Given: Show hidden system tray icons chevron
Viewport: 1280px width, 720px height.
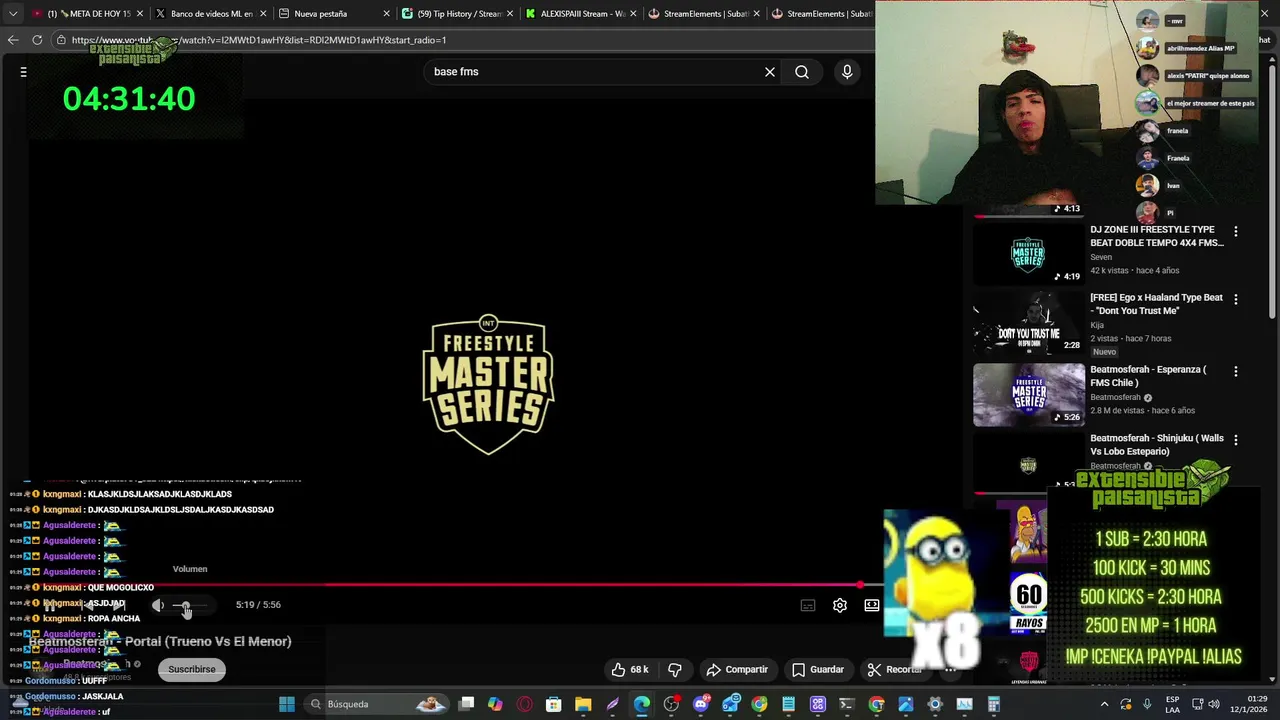Looking at the screenshot, I should tap(1105, 704).
